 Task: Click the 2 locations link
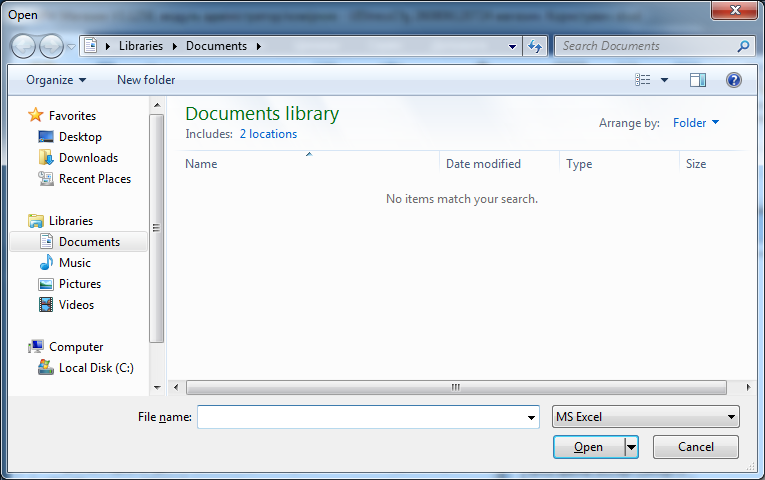[268, 134]
